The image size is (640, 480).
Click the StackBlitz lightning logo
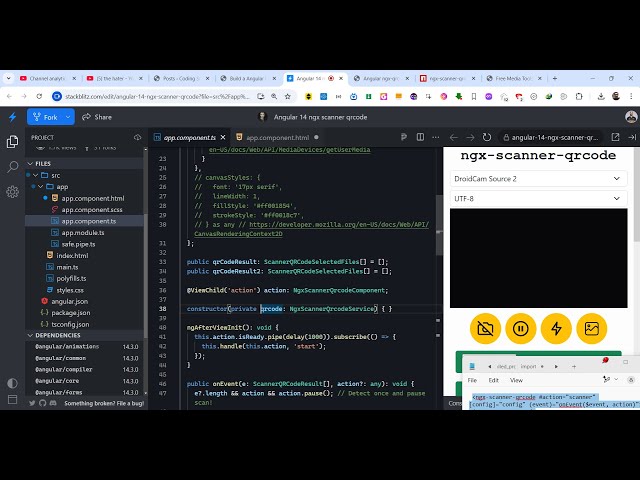[12, 116]
